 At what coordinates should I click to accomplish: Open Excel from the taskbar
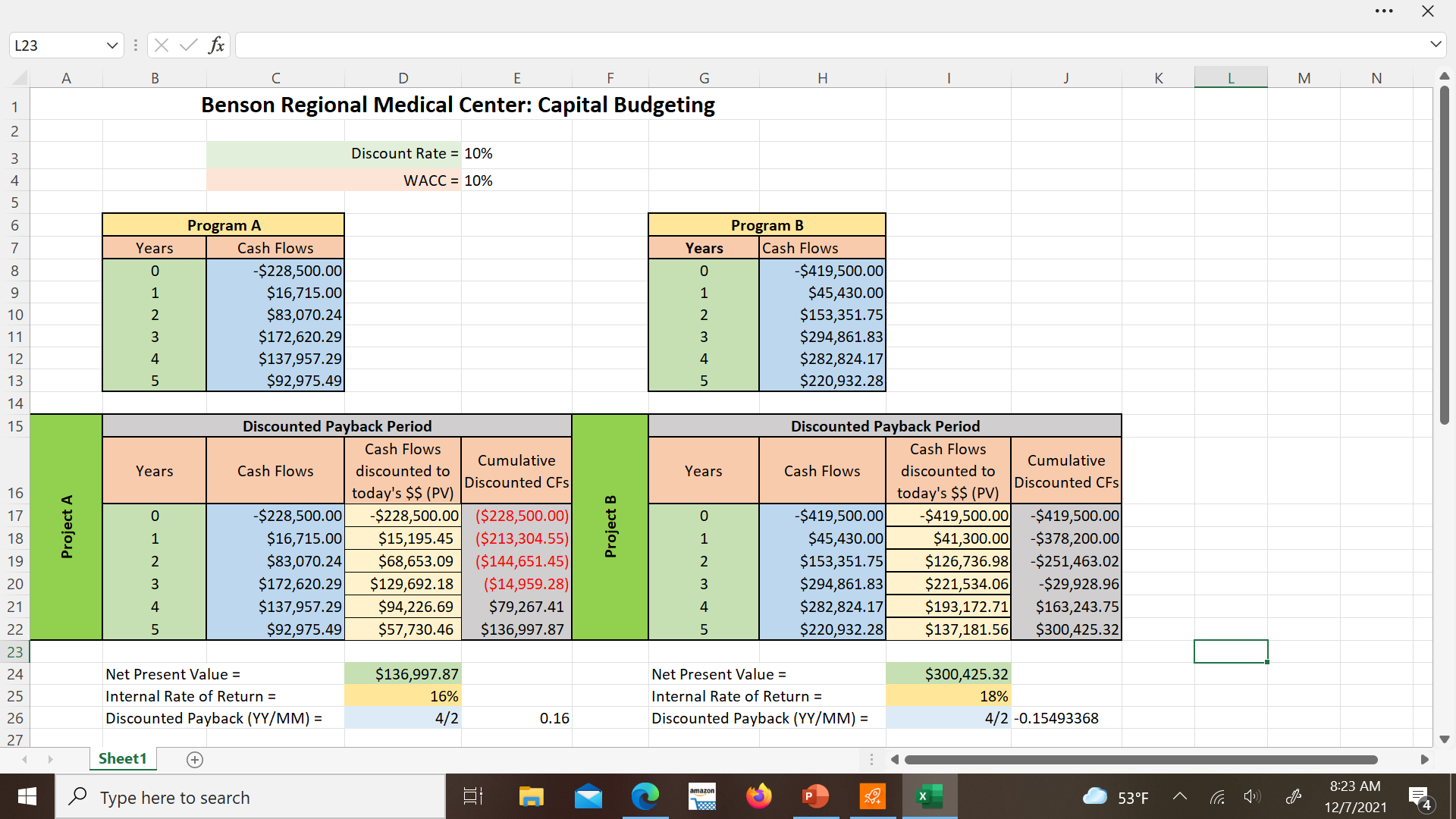[x=929, y=796]
